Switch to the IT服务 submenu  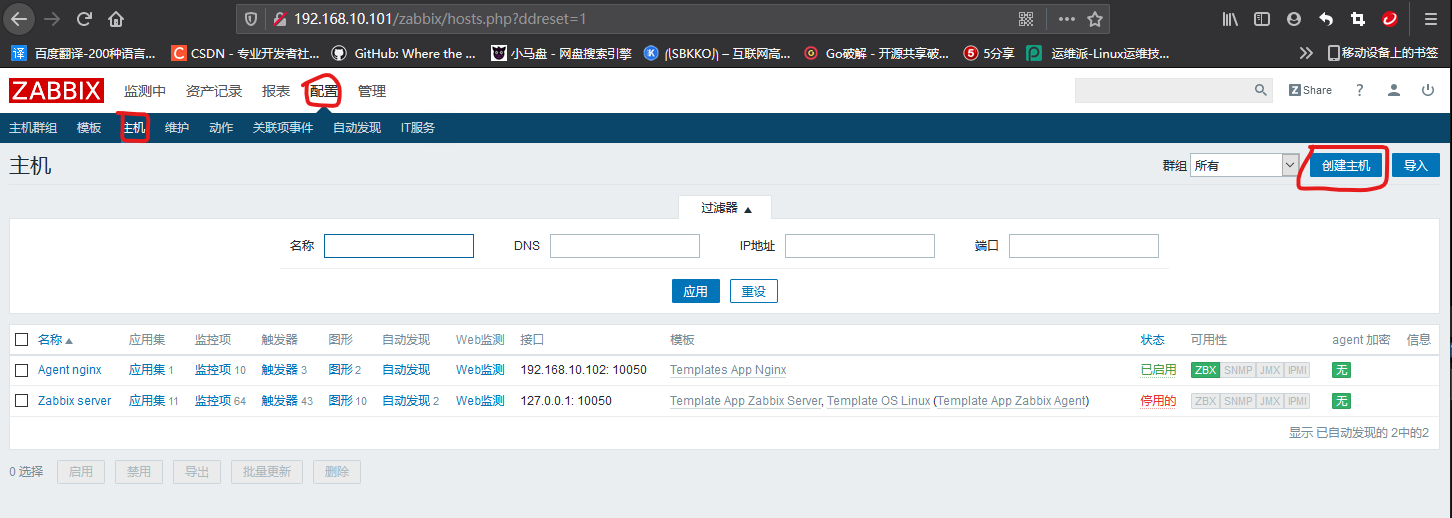[x=418, y=128]
